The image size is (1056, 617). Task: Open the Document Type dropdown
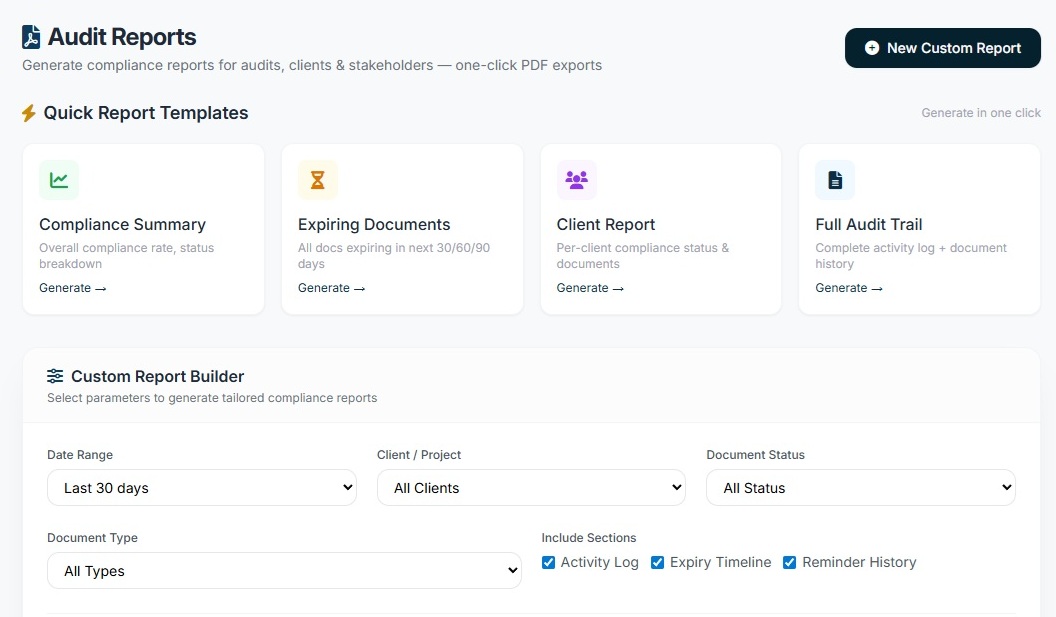[x=284, y=571]
